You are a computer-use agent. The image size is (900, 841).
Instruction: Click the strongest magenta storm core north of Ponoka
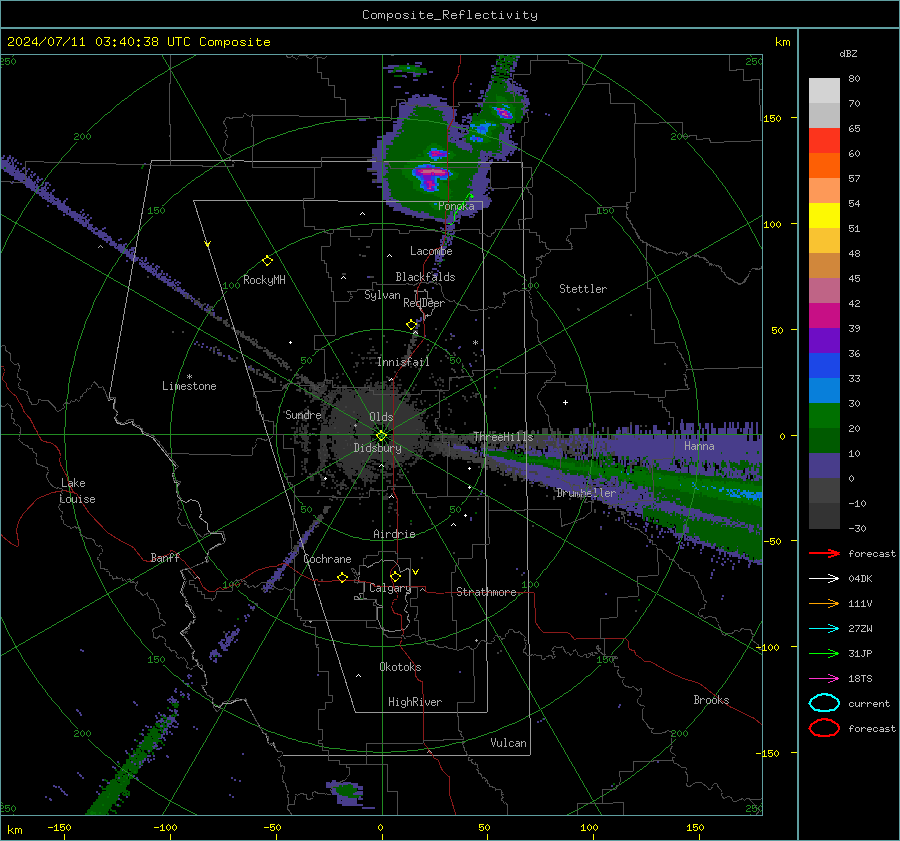click(x=432, y=172)
